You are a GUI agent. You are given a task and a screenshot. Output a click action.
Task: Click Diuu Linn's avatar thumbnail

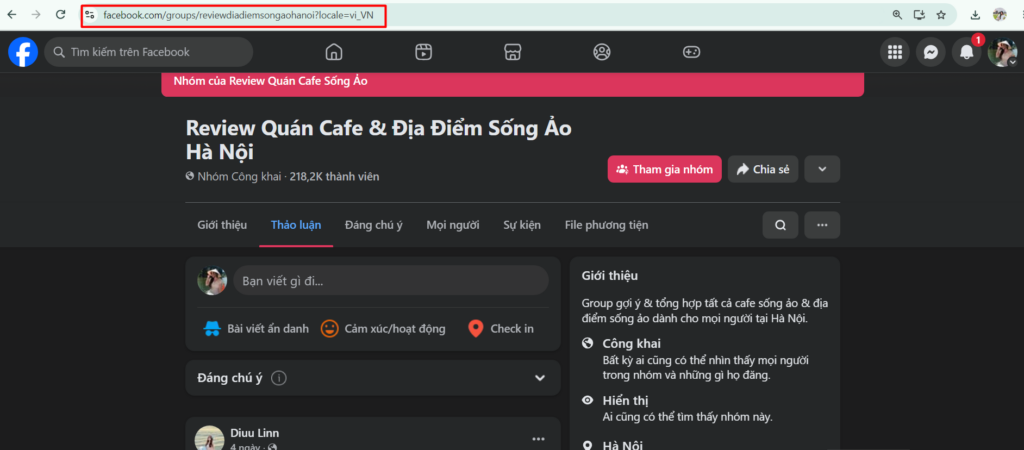point(210,438)
